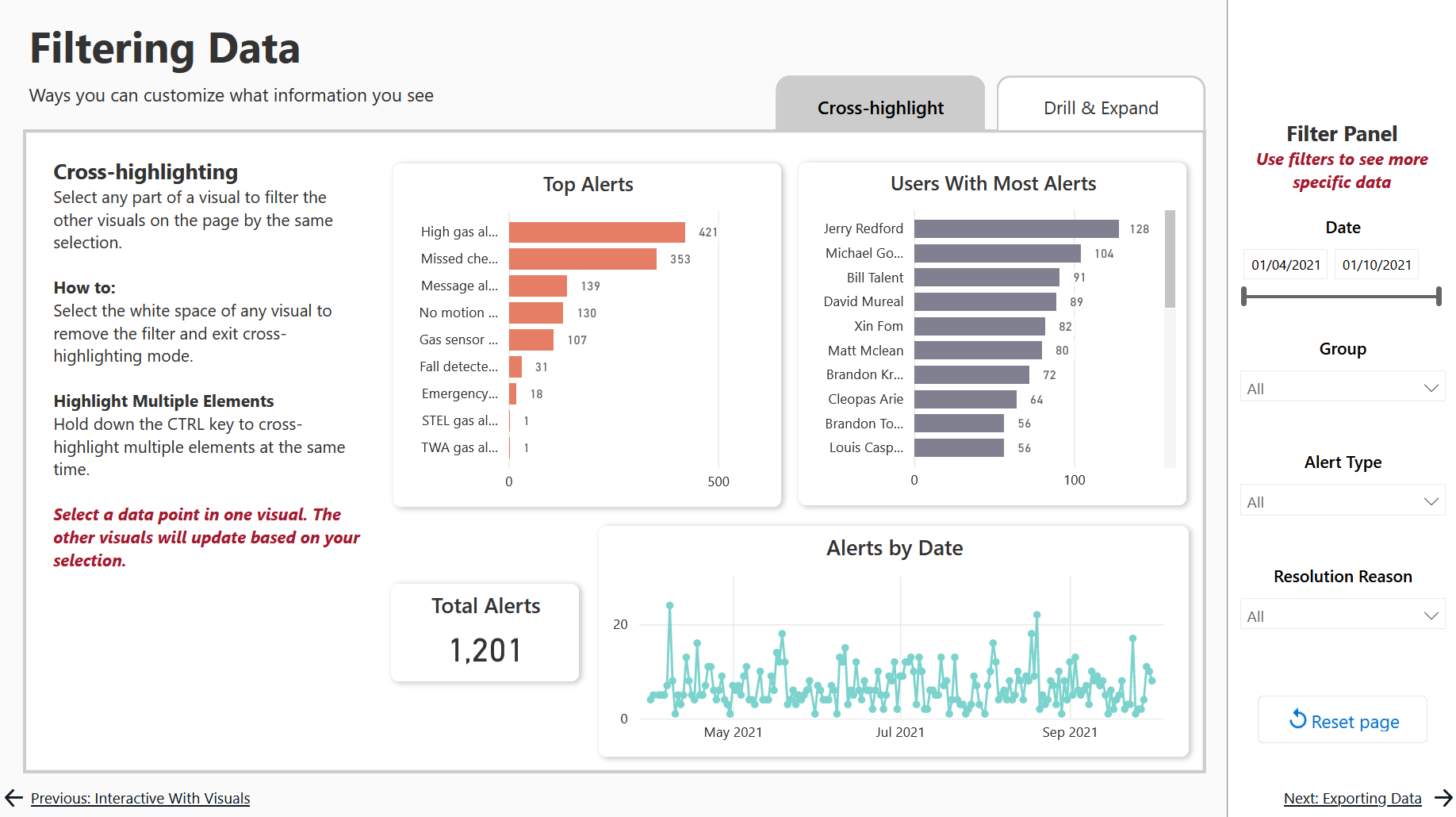Click the right arrow icon beside Next link
1456x817 pixels.
coord(1443,798)
